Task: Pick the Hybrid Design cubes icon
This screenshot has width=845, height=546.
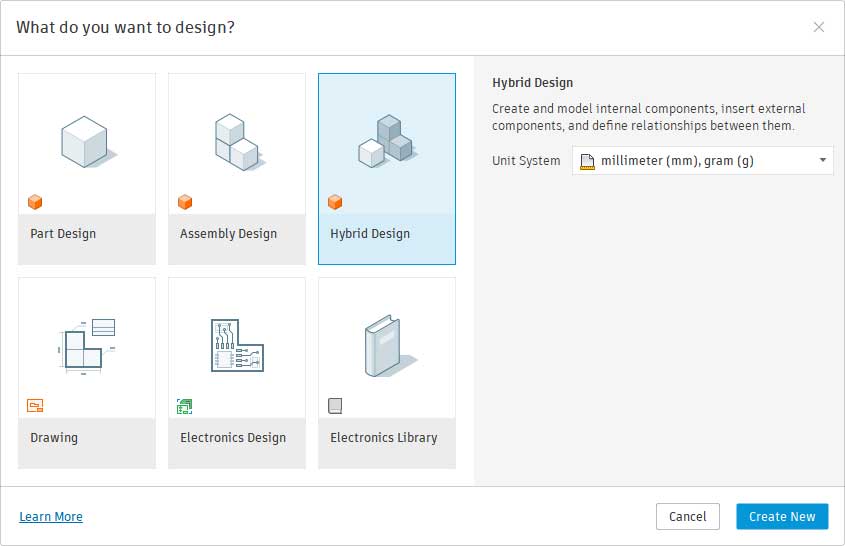Action: (x=386, y=140)
